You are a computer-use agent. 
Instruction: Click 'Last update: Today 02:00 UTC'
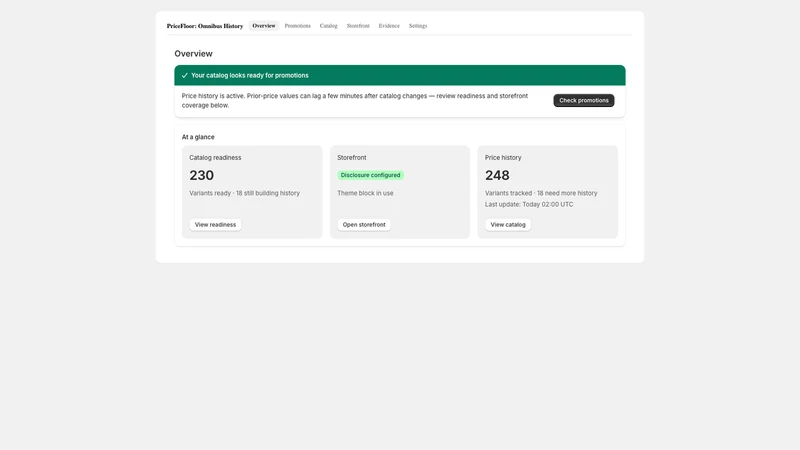pyautogui.click(x=529, y=205)
